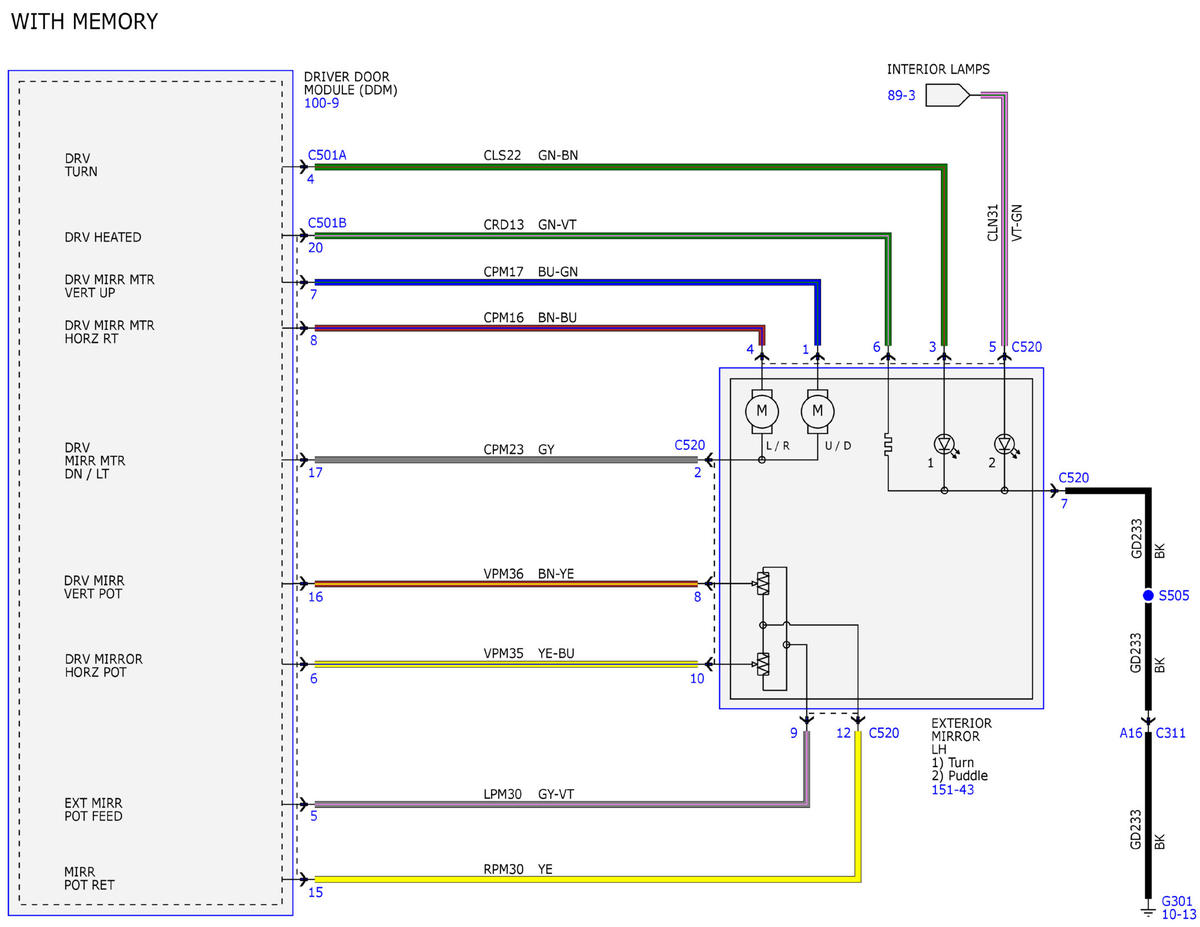Click the horizontal potentiometer symbol on VPM35
1200x927 pixels.
[x=763, y=664]
